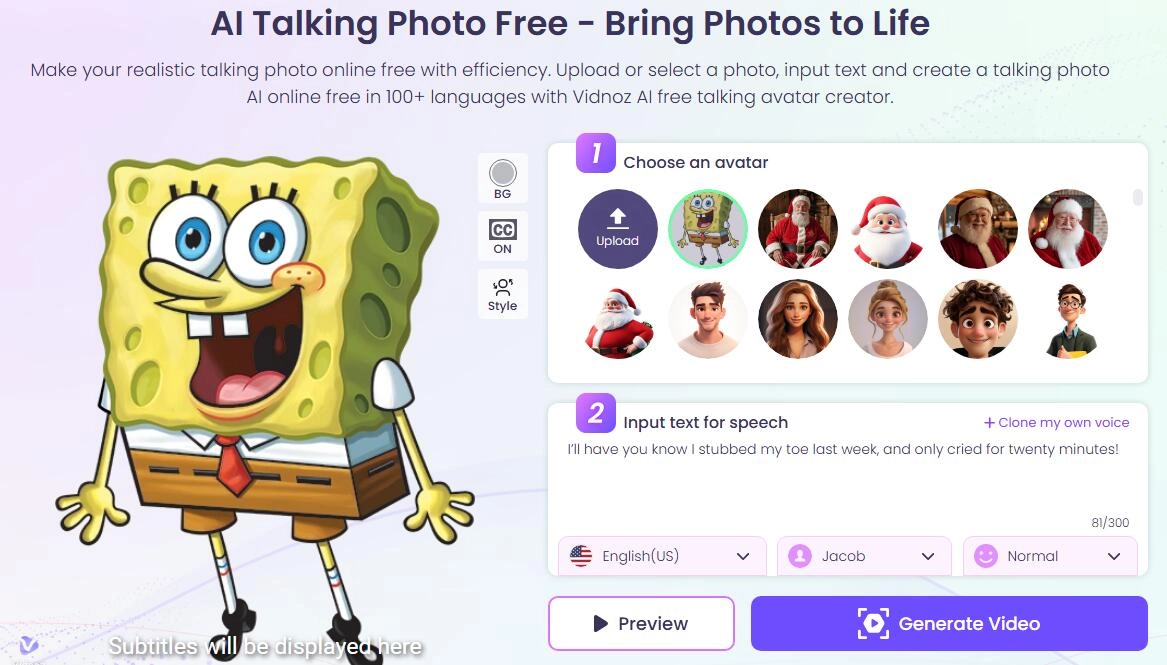Click inside the speech text input box
This screenshot has height=665, width=1167.
pos(848,480)
